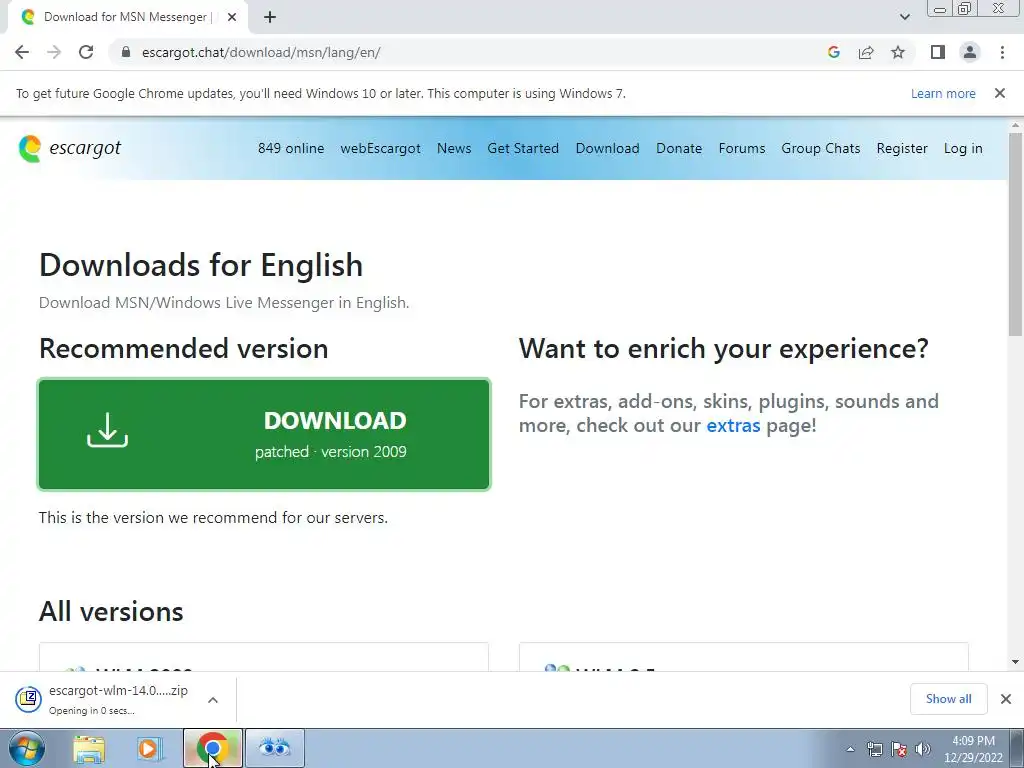View site information via padlock icon
This screenshot has height=768, width=1024.
click(x=126, y=52)
